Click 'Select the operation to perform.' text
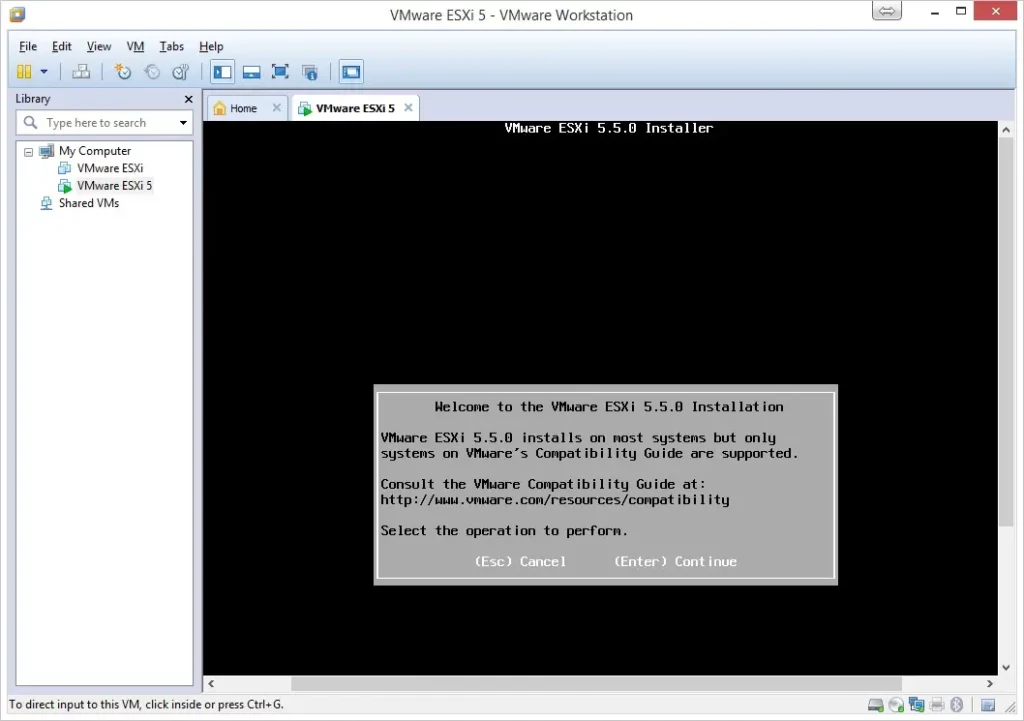 [x=504, y=531]
